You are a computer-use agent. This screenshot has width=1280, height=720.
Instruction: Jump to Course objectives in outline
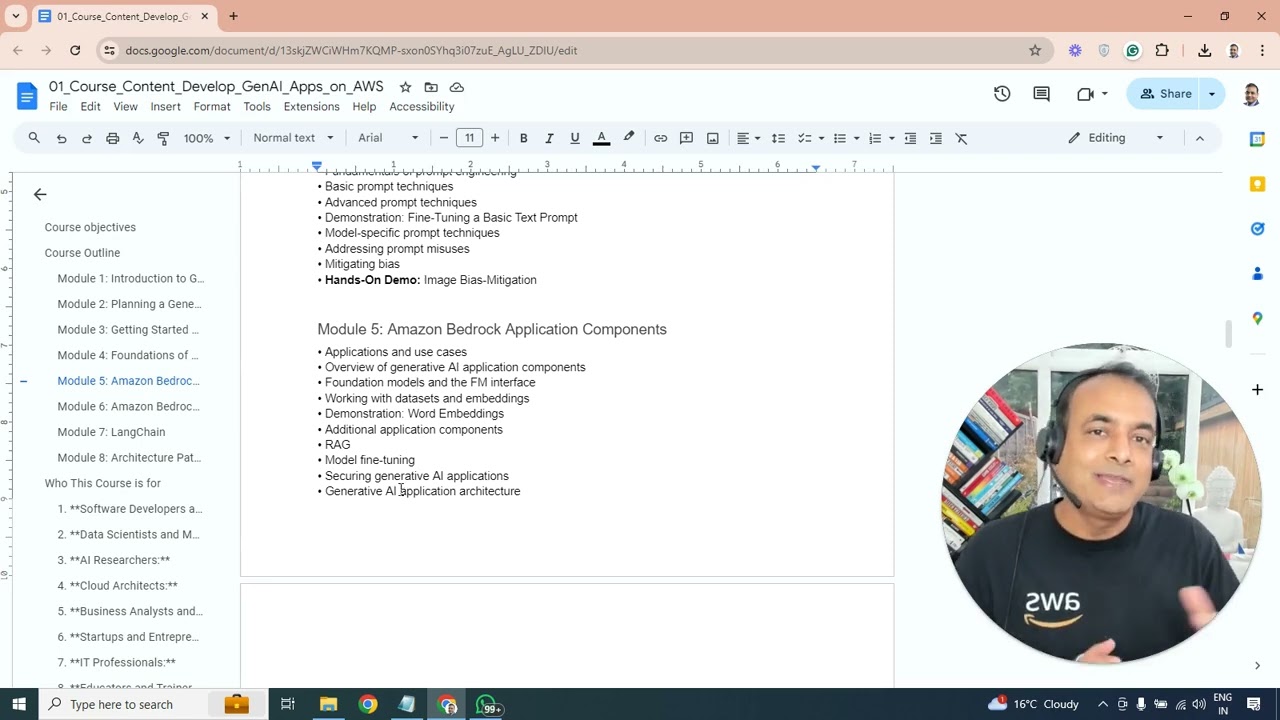(90, 227)
